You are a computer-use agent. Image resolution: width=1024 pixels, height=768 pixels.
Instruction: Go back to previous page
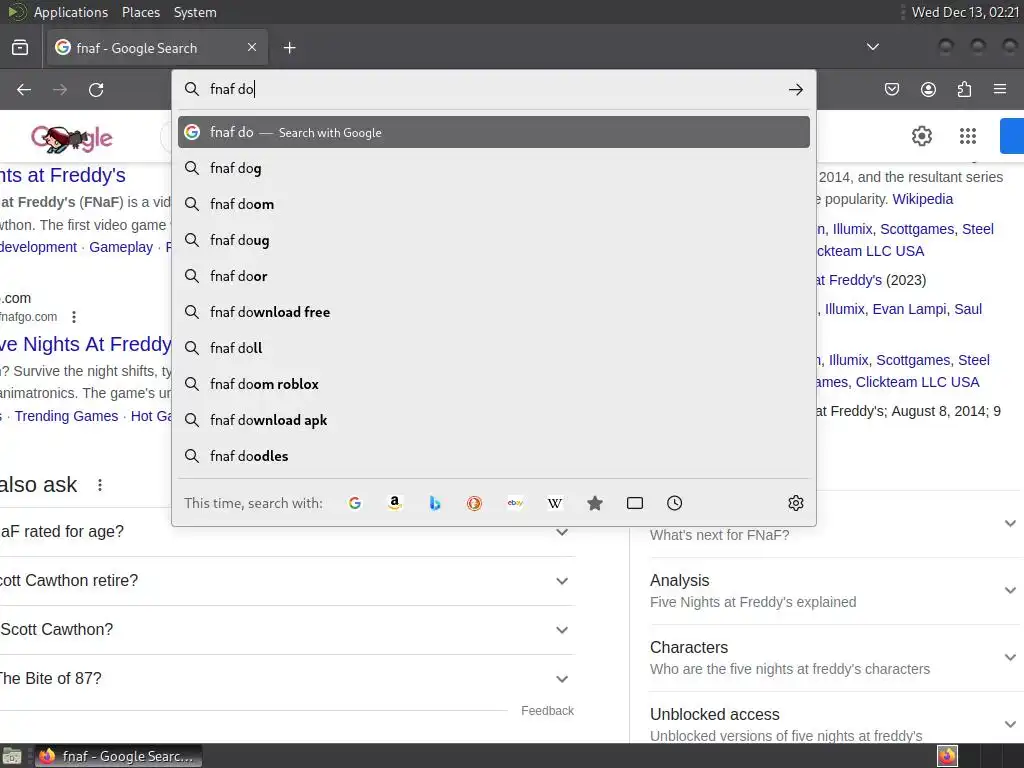click(x=24, y=89)
